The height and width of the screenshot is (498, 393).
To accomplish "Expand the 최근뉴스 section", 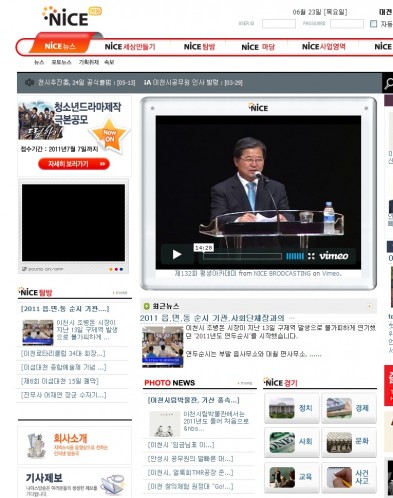I will 369,306.
